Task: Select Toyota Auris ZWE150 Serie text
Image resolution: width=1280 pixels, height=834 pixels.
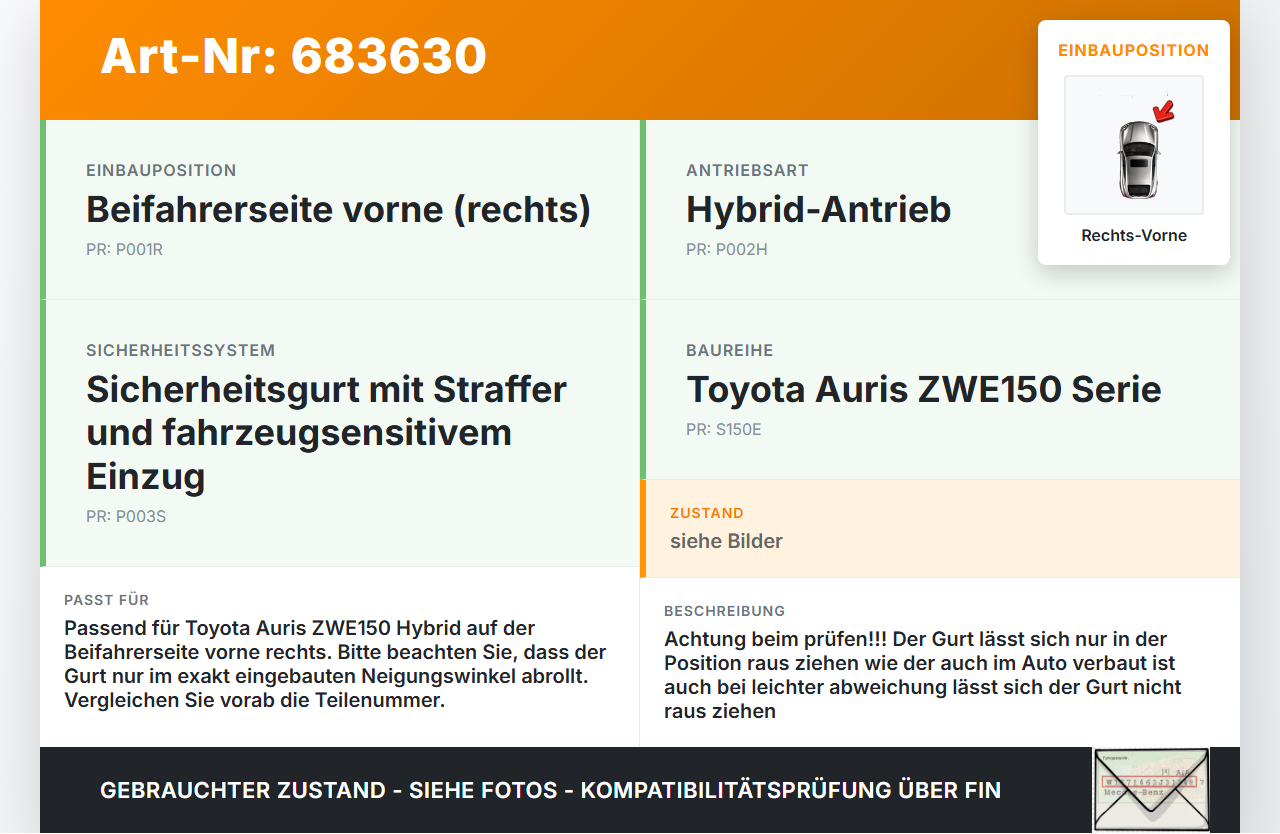Action: click(924, 389)
